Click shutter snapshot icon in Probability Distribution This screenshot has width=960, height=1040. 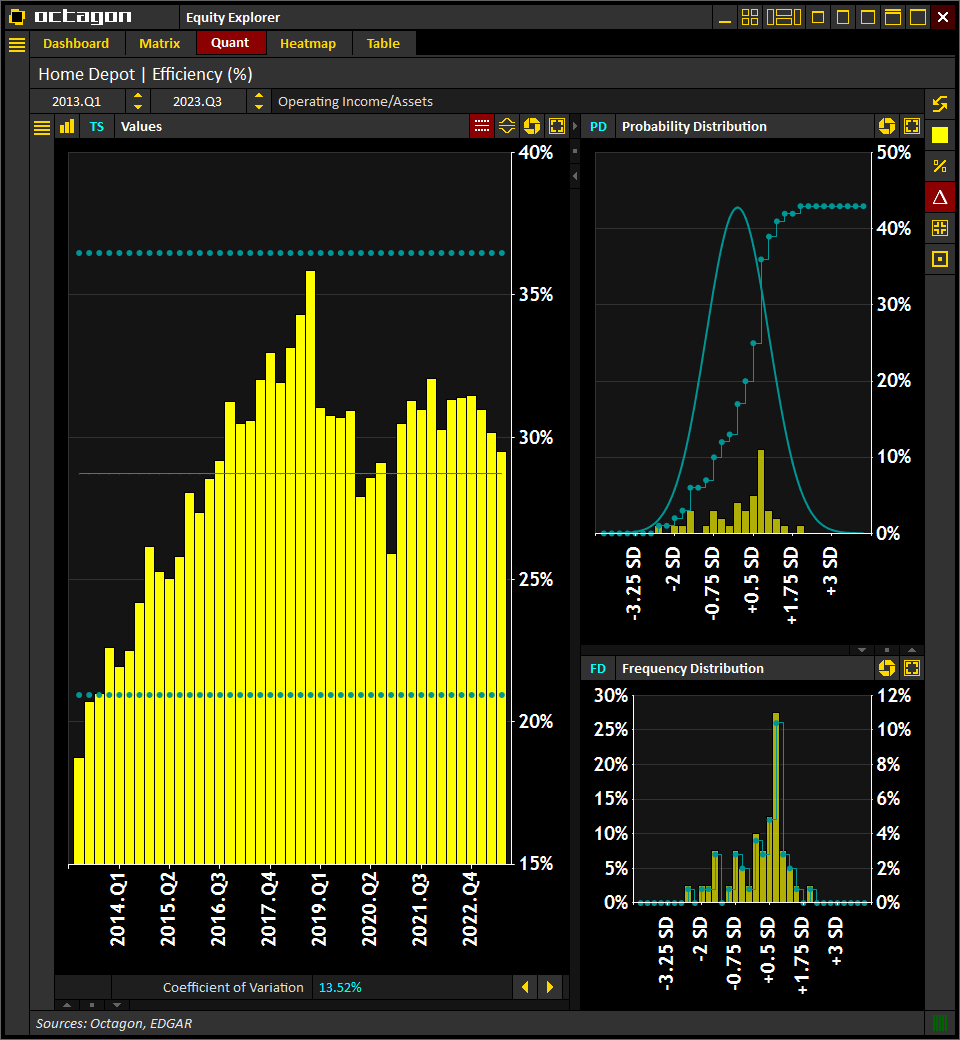pos(887,126)
